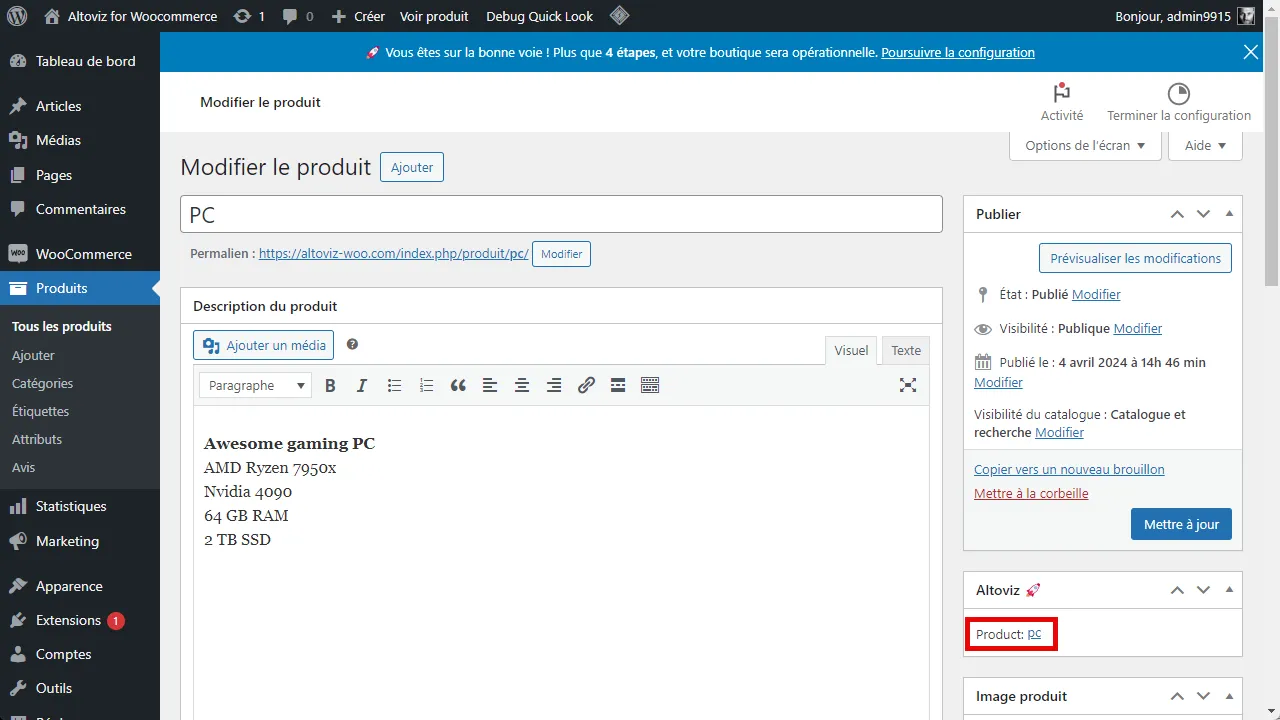Align text right in editor
The width and height of the screenshot is (1280, 720).
click(x=554, y=385)
